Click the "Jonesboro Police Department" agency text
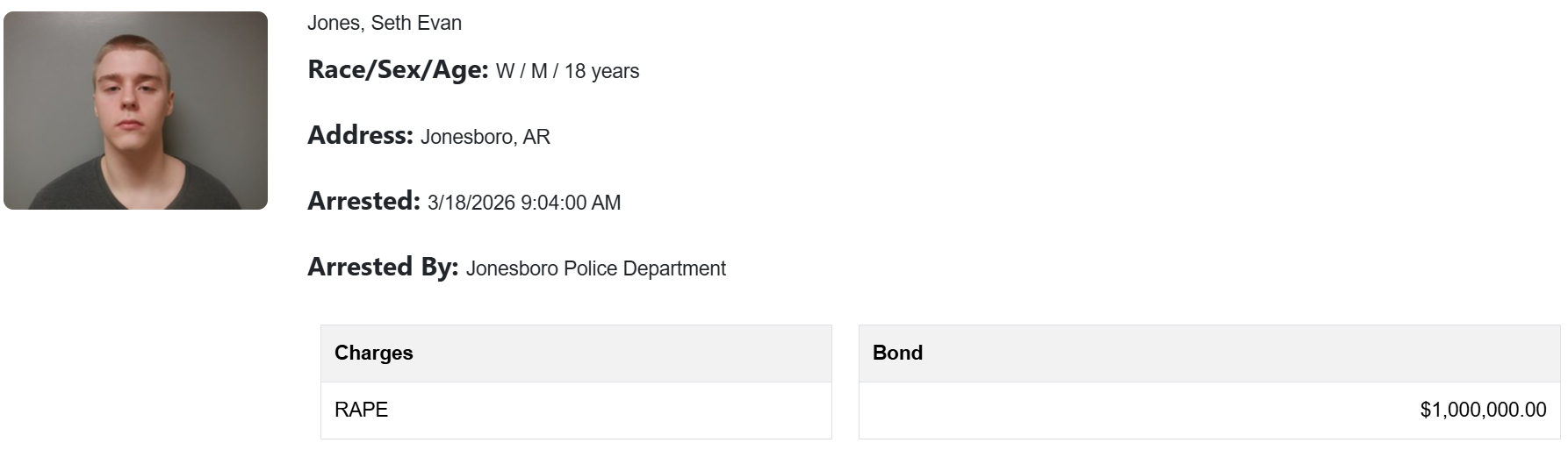Screen dimensions: 1568x450 point(595,268)
